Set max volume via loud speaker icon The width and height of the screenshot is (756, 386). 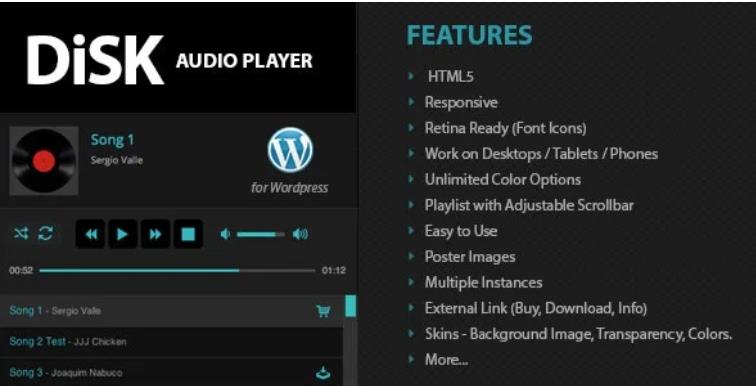click(x=300, y=235)
